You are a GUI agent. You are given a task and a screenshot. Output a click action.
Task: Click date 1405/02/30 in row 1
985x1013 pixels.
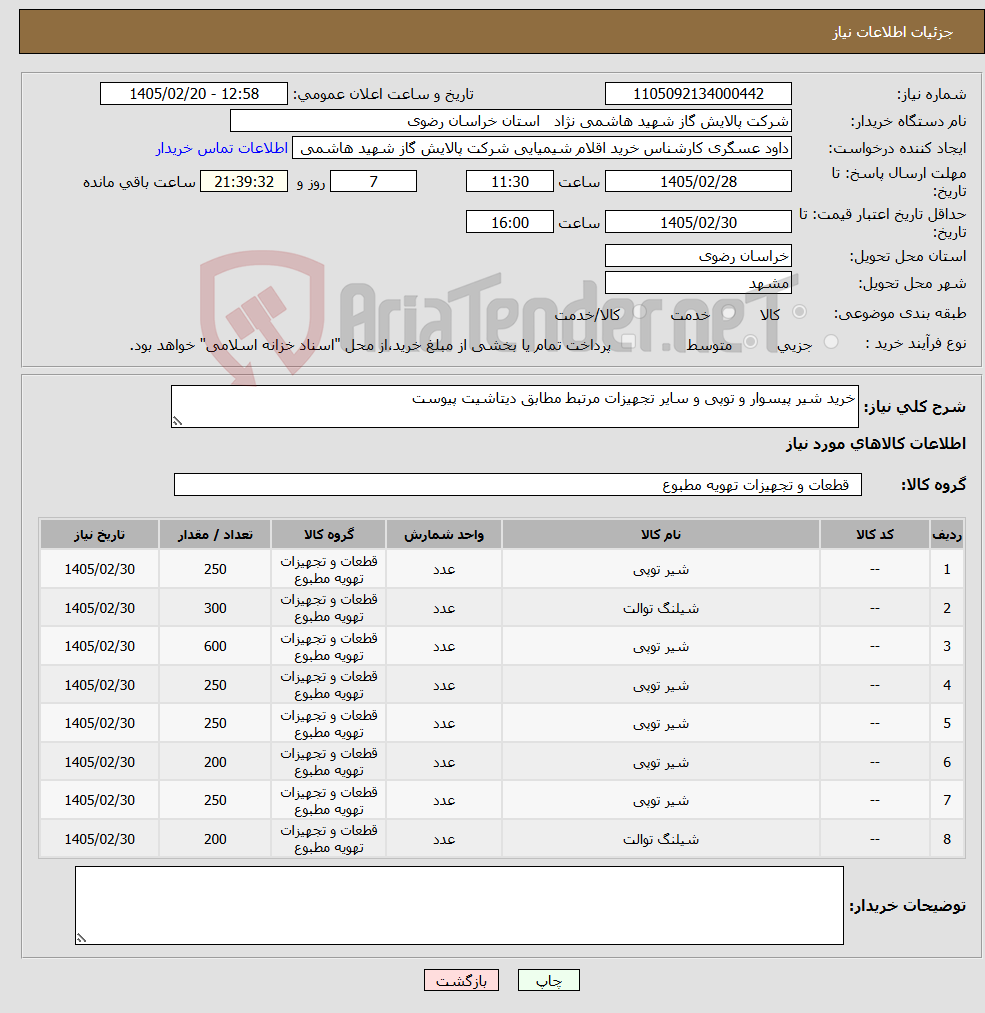(99, 569)
